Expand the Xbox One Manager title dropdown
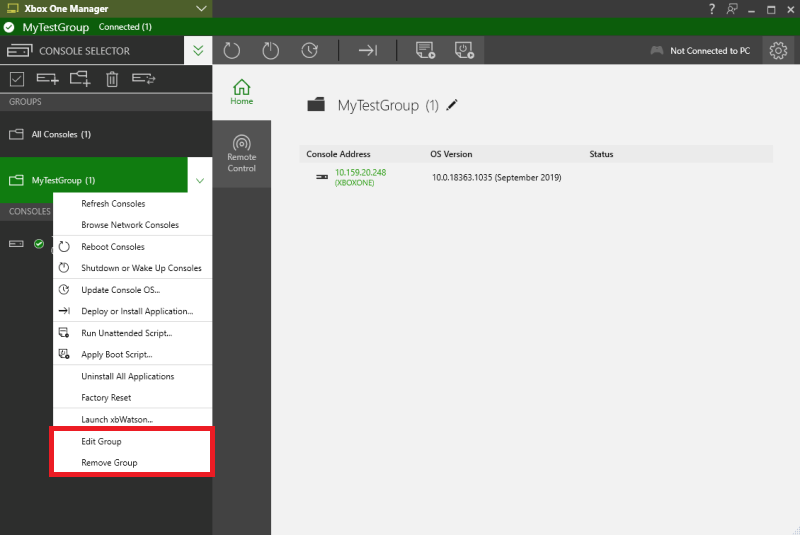The width and height of the screenshot is (800, 535). (201, 9)
